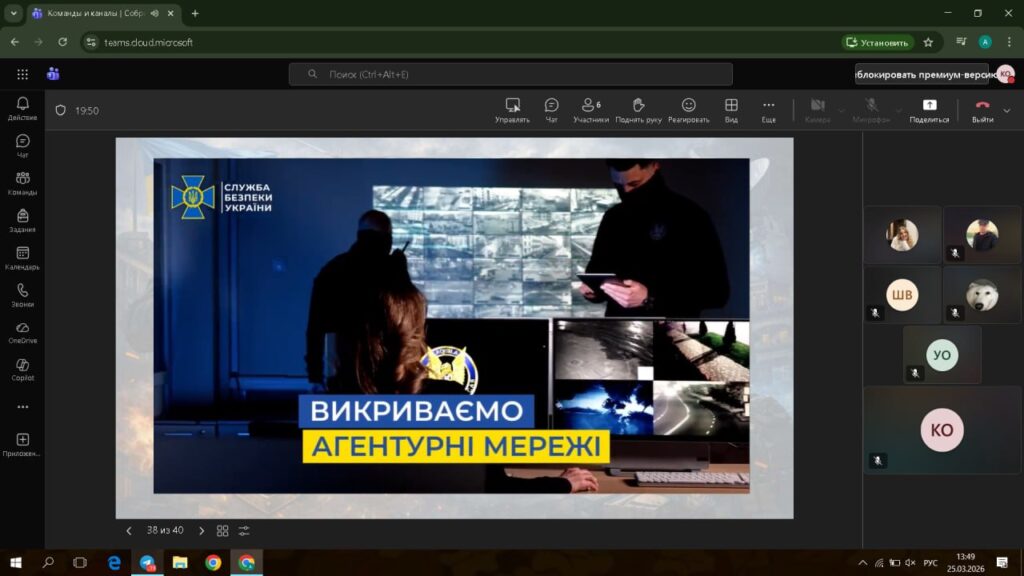Expand the Выйти leave options arrow

(x=1006, y=110)
